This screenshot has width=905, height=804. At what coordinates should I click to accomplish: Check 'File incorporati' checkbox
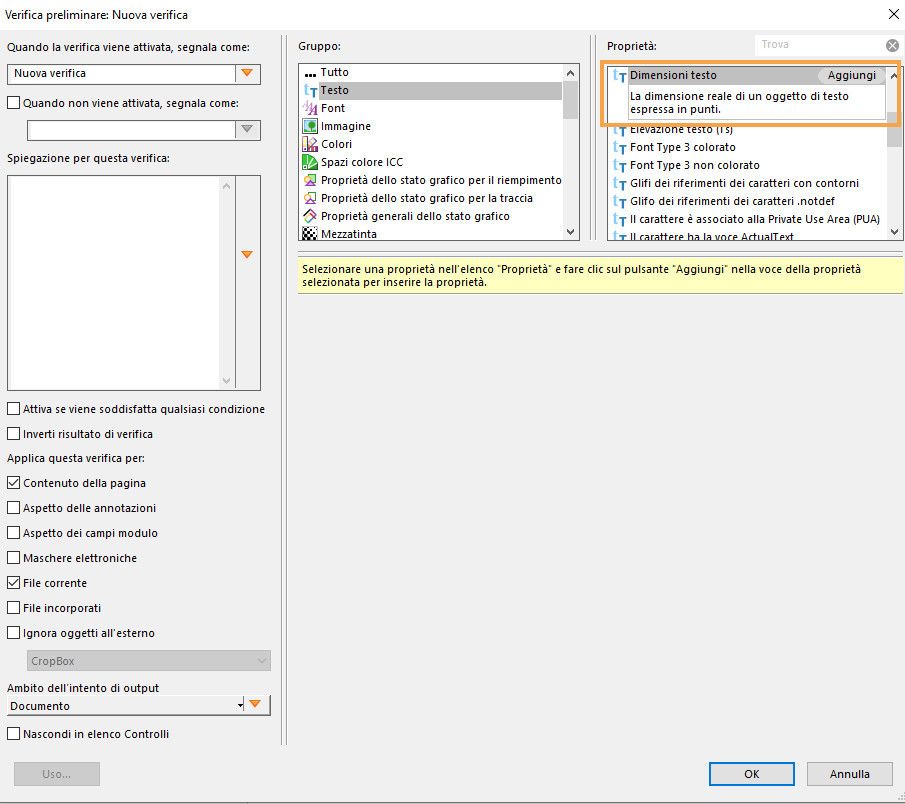(x=13, y=607)
